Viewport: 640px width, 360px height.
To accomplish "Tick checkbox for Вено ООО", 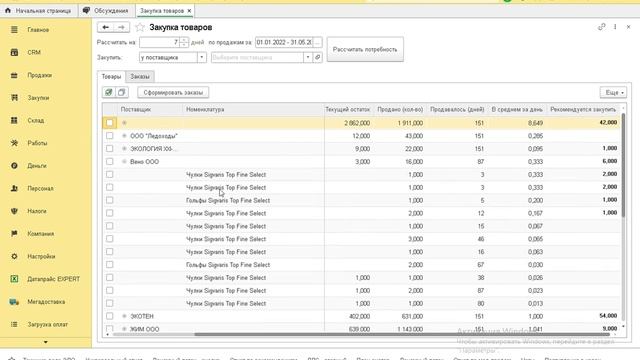I will 109,162.
